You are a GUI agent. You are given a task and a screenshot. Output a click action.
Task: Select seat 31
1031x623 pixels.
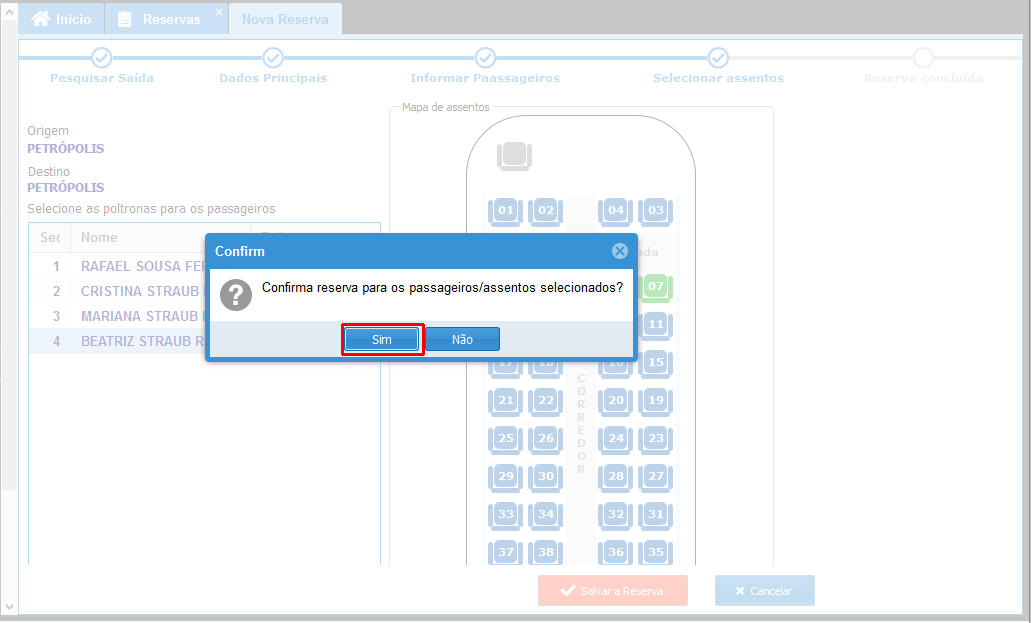click(x=656, y=516)
